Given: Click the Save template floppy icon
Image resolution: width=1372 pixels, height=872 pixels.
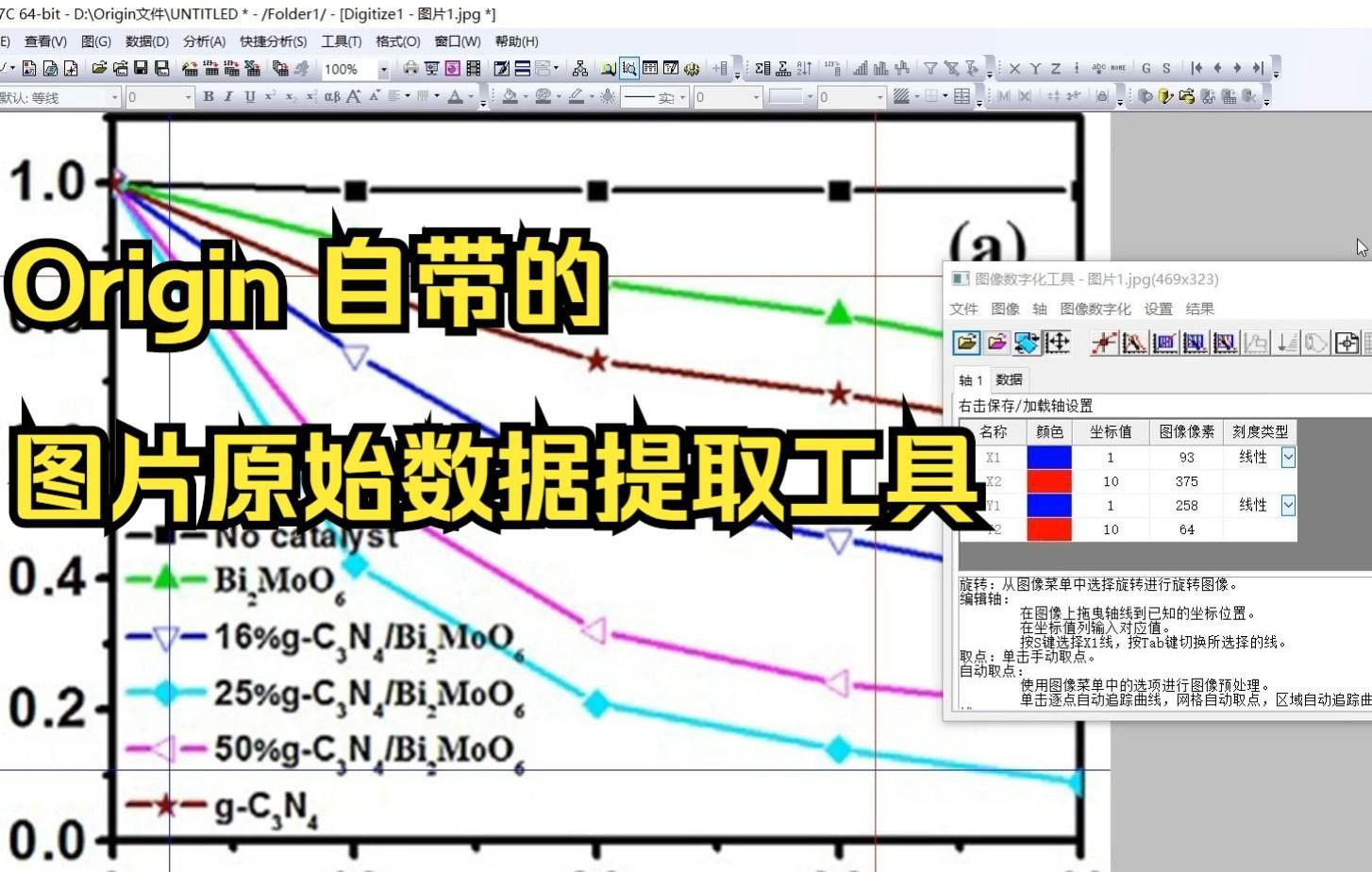Looking at the screenshot, I should [x=161, y=68].
